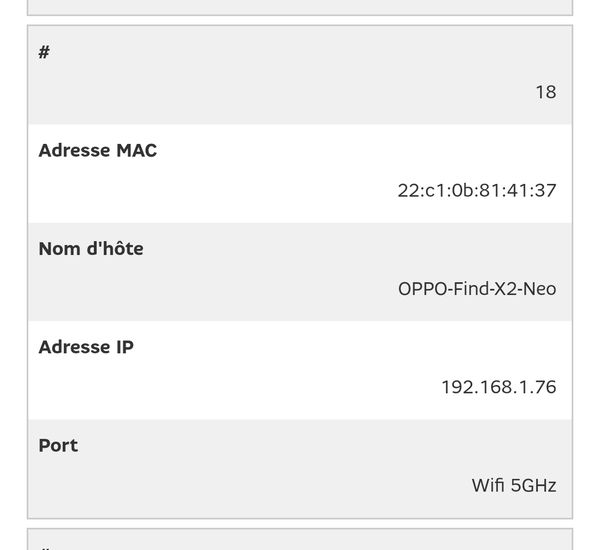The image size is (600, 550).
Task: Select the "Wifi 5GHz" port value
Action: (x=513, y=486)
